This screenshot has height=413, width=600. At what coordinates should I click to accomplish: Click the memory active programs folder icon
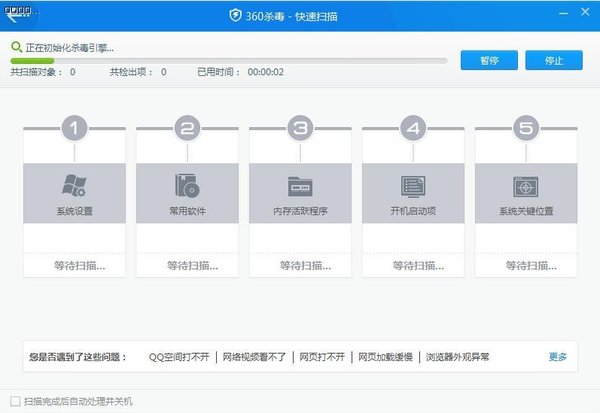point(300,186)
